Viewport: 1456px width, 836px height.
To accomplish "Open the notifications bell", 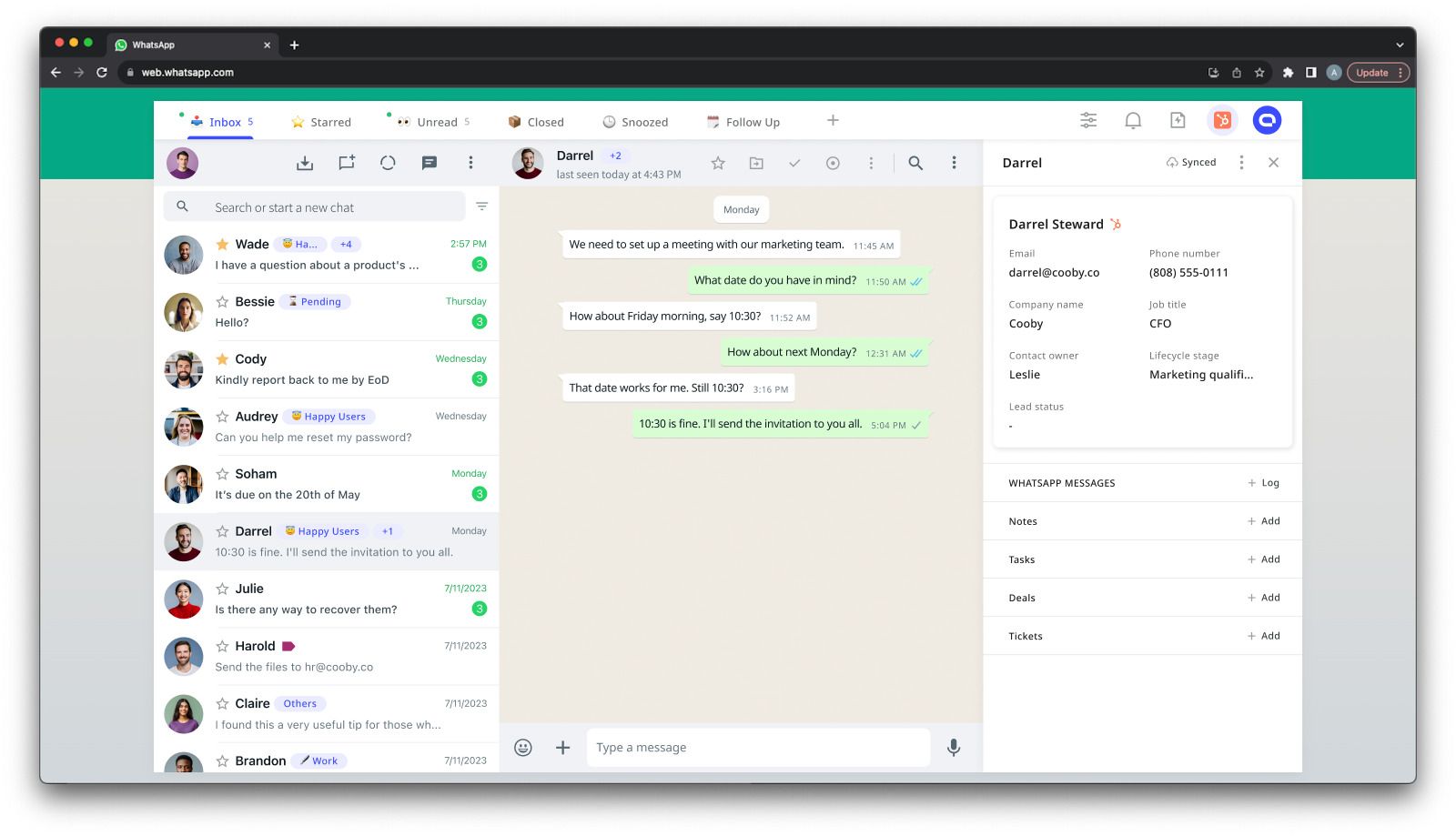I will 1133,120.
